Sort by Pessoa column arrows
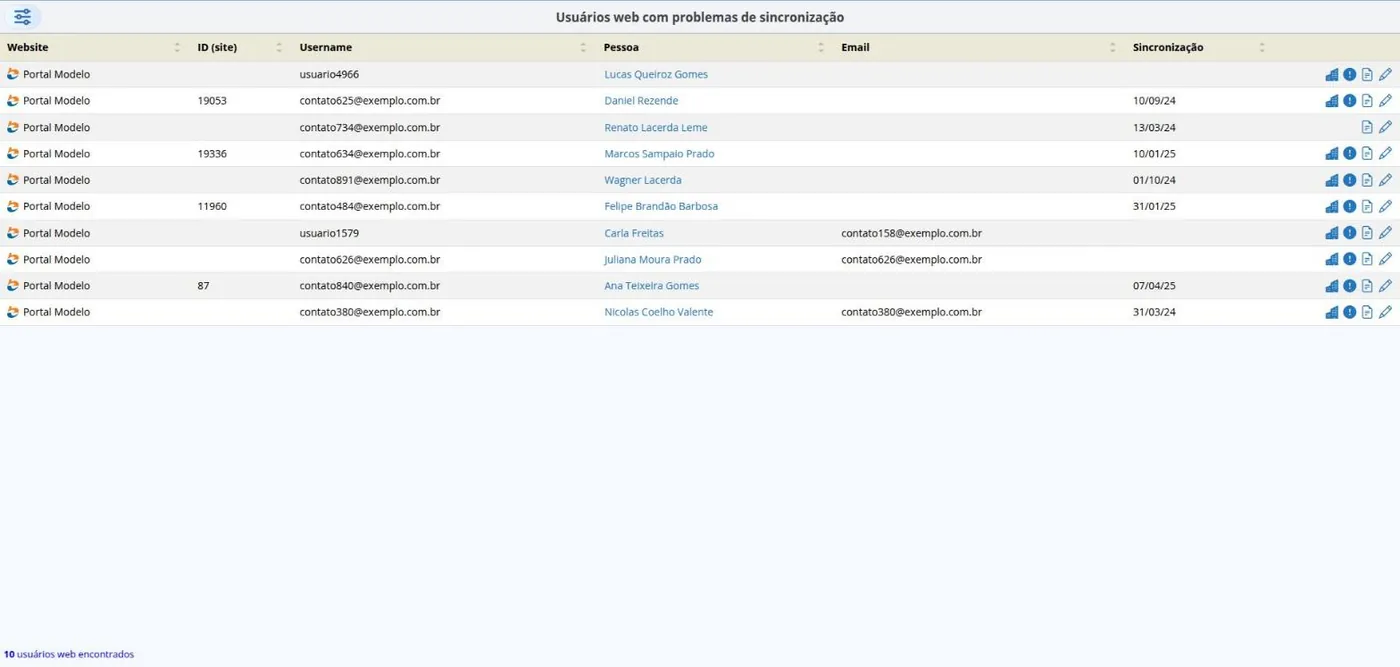 point(821,47)
